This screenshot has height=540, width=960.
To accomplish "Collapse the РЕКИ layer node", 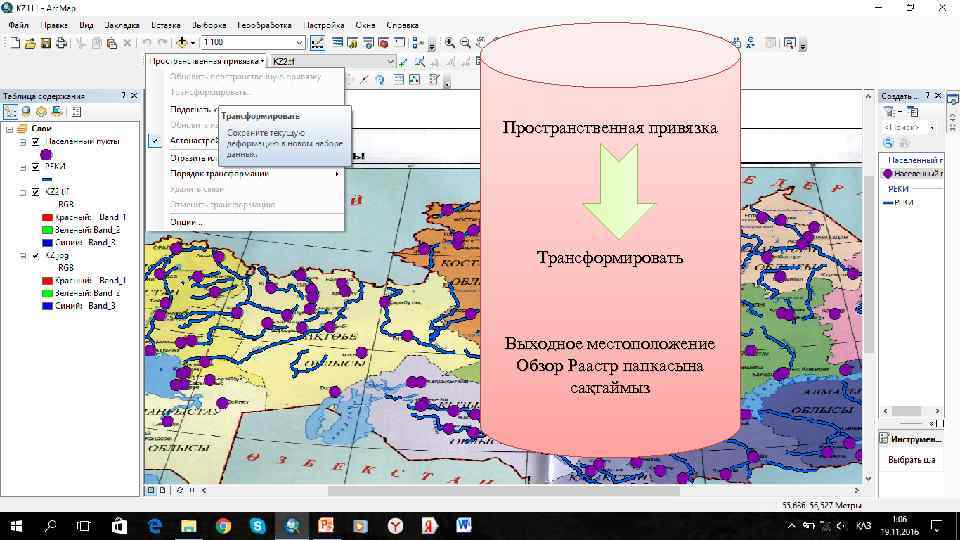I will point(23,167).
